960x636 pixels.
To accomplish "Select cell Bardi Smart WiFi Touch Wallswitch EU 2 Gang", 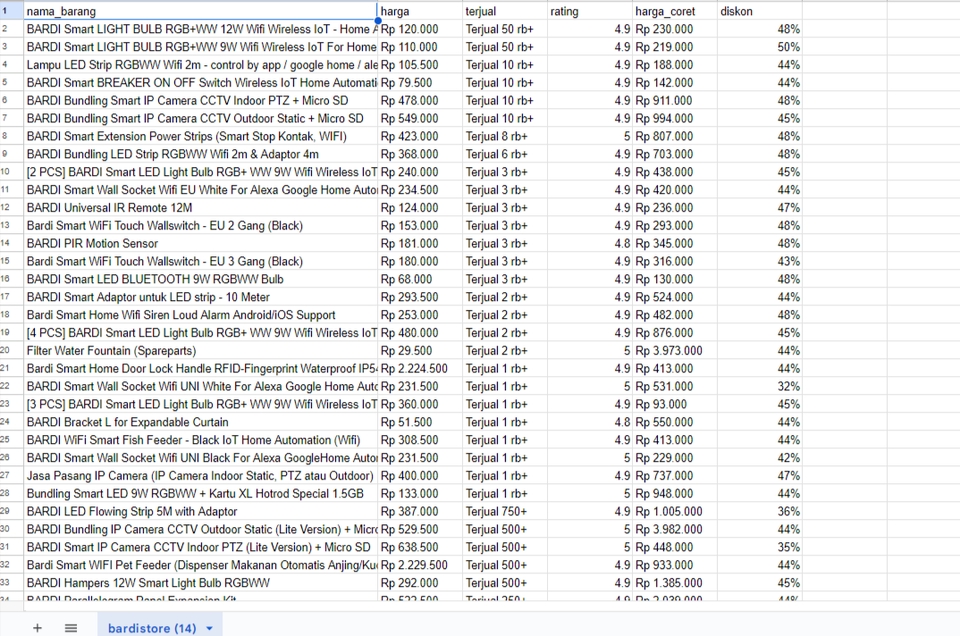I will pos(201,226).
